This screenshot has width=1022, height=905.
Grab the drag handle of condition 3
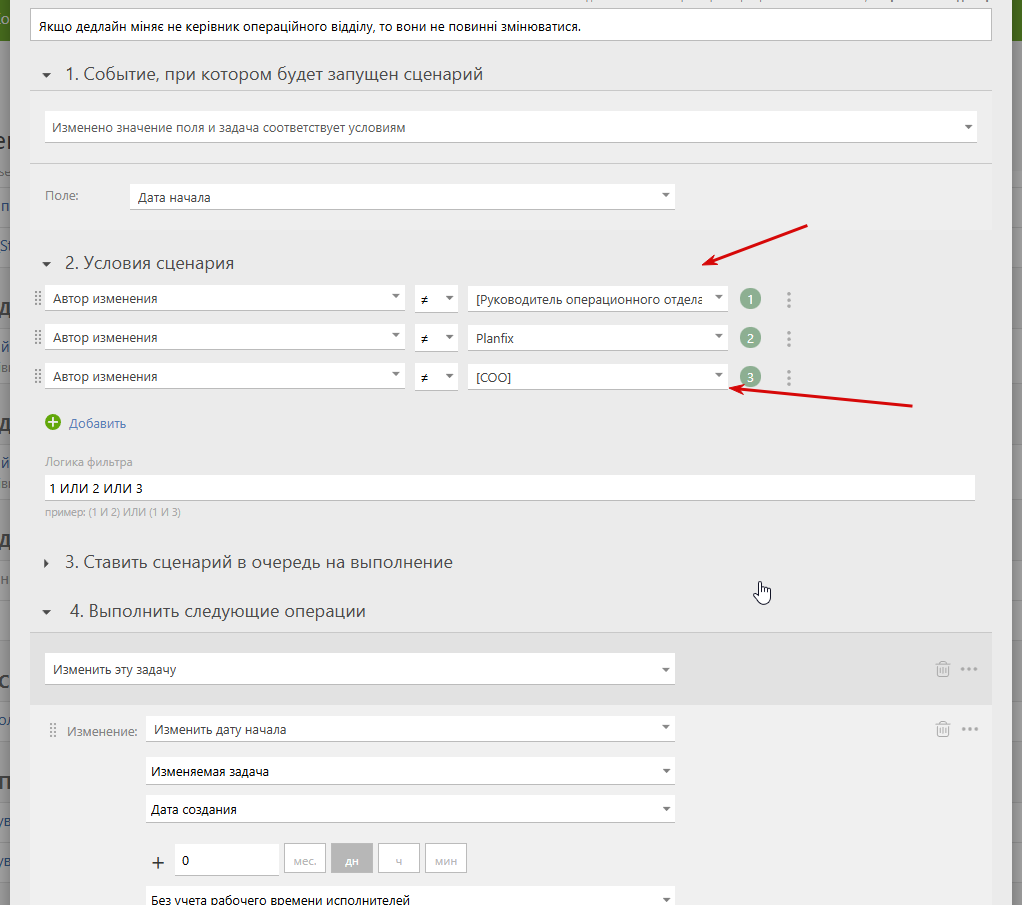(38, 376)
